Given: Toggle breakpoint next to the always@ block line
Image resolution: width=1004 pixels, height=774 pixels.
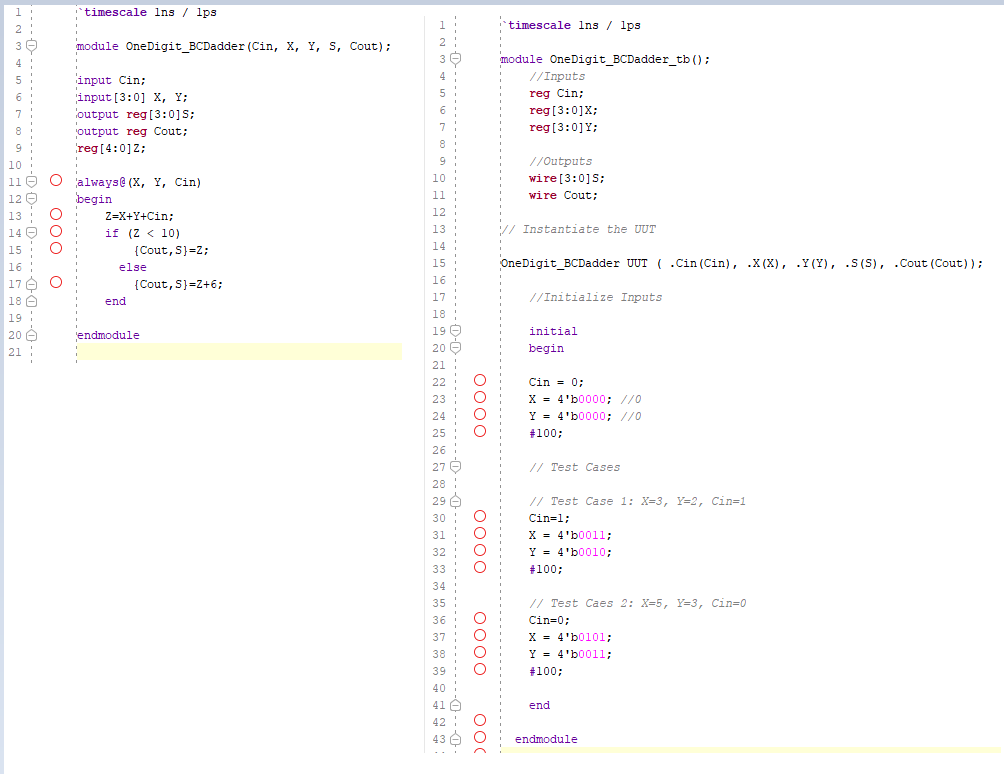Looking at the screenshot, I should coord(57,181).
